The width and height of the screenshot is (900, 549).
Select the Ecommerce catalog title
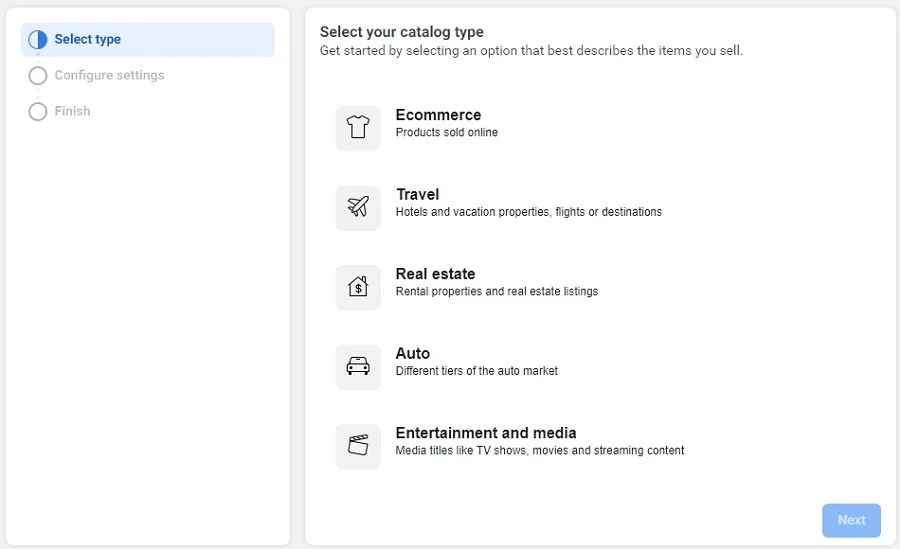pos(438,115)
